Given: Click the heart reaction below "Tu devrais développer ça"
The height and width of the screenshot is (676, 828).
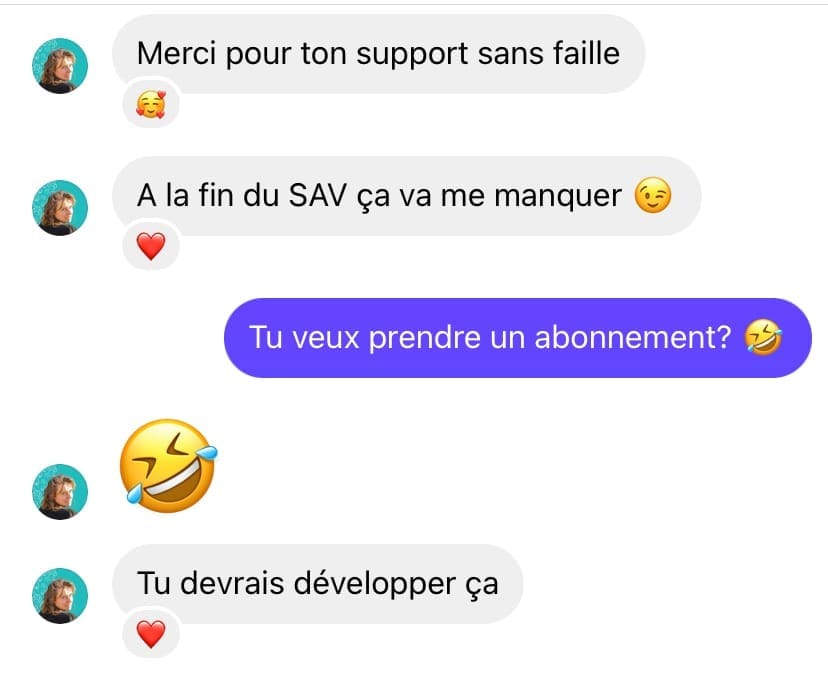Looking at the screenshot, I should tap(151, 634).
